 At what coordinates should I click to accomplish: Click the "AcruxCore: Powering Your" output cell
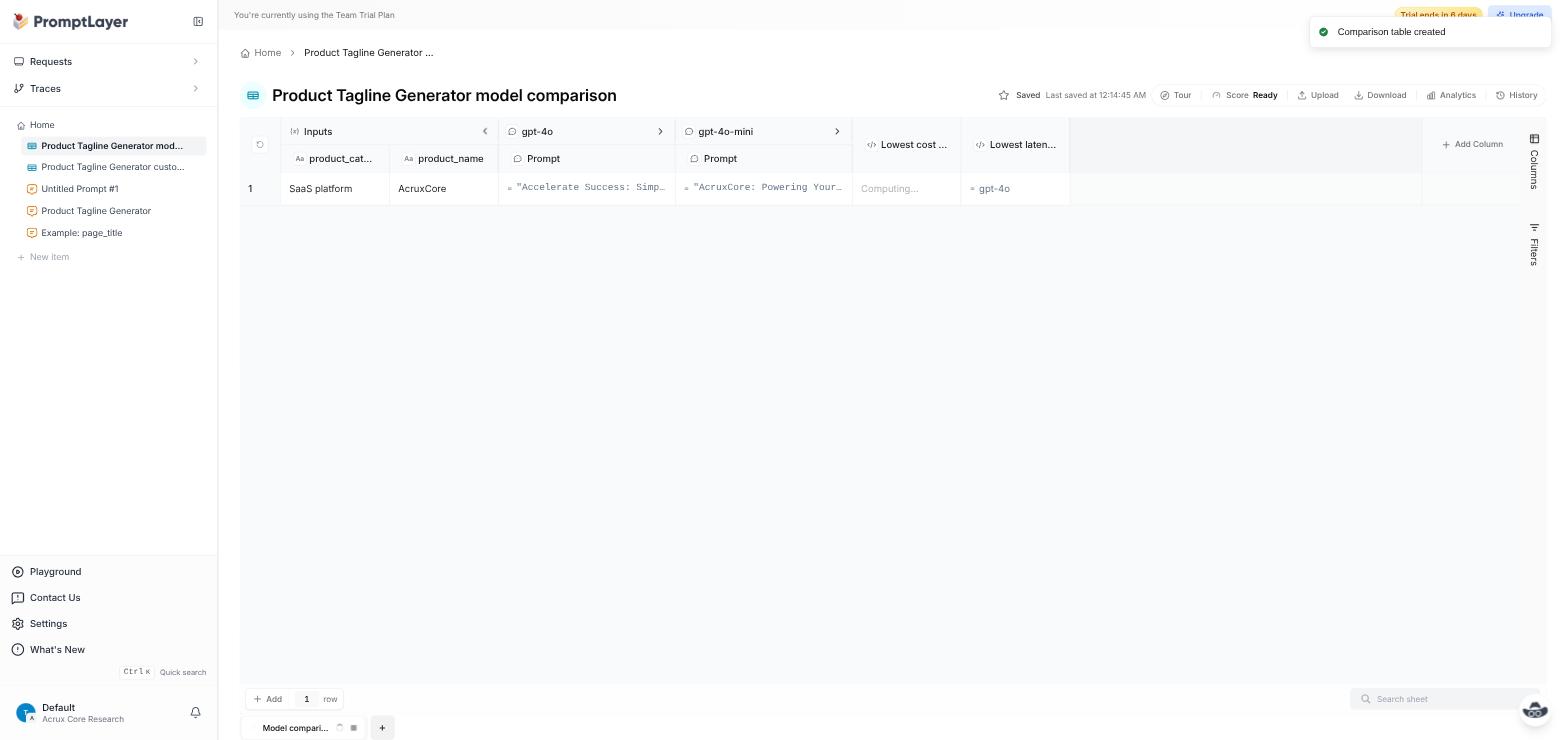(764, 189)
